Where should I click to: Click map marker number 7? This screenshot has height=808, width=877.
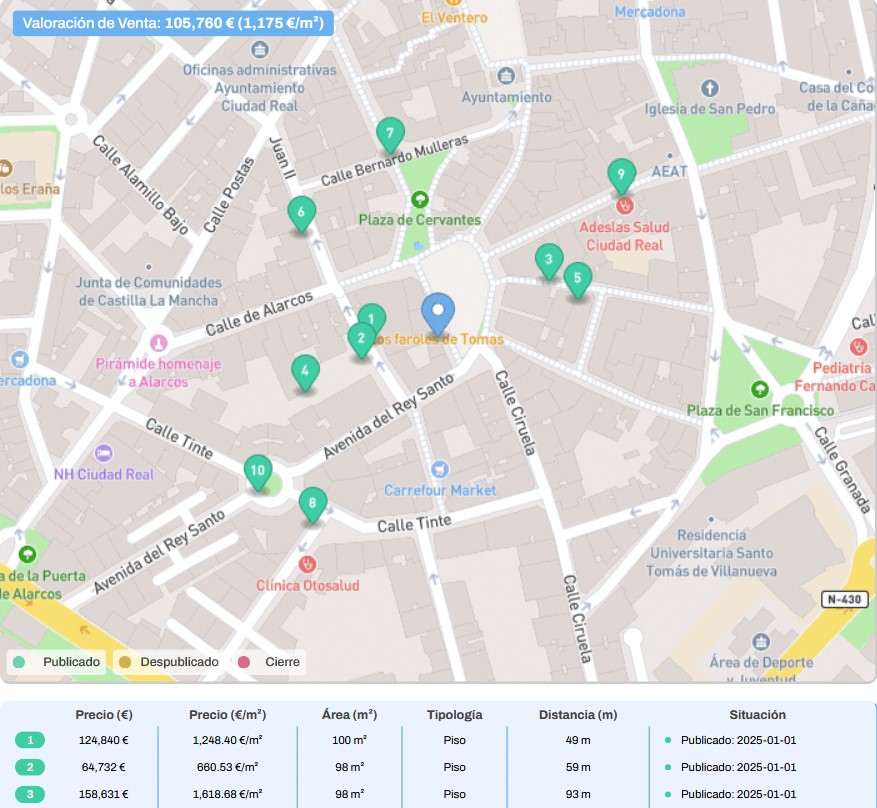click(390, 134)
